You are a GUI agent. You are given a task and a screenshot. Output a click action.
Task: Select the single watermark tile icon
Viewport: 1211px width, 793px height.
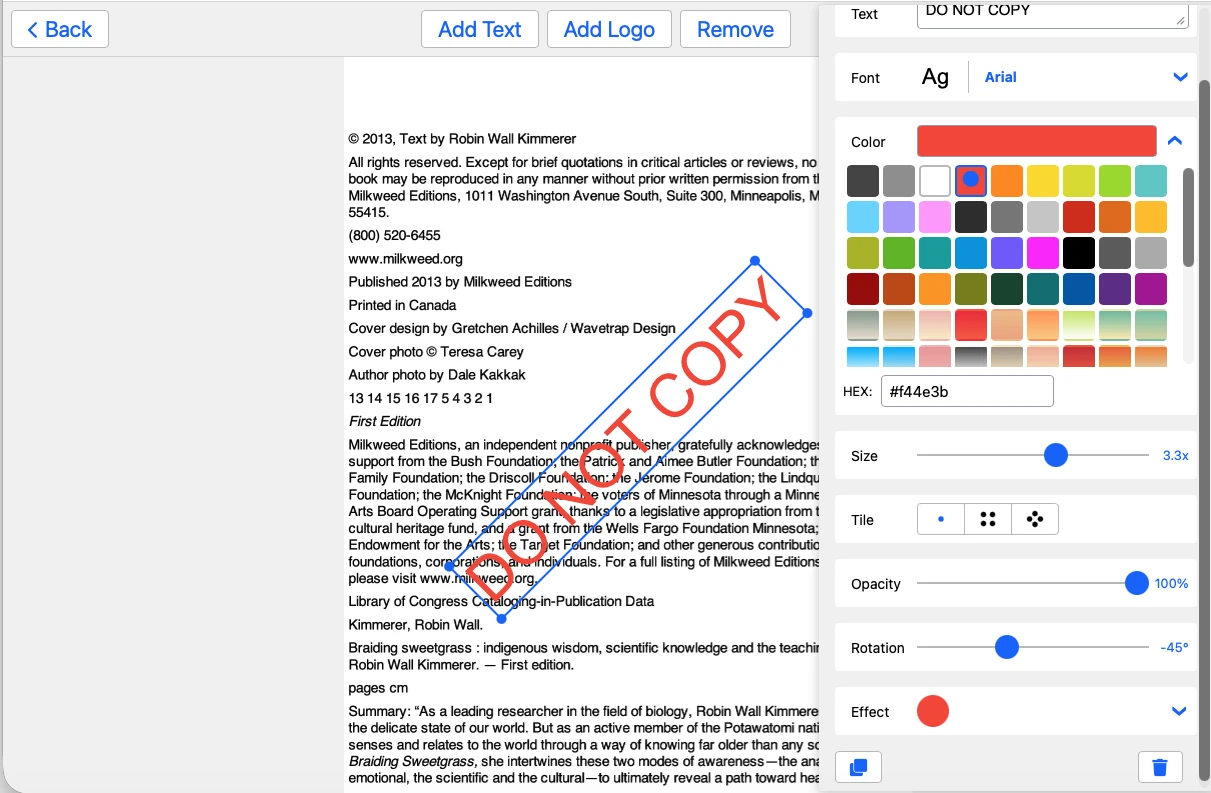click(940, 519)
